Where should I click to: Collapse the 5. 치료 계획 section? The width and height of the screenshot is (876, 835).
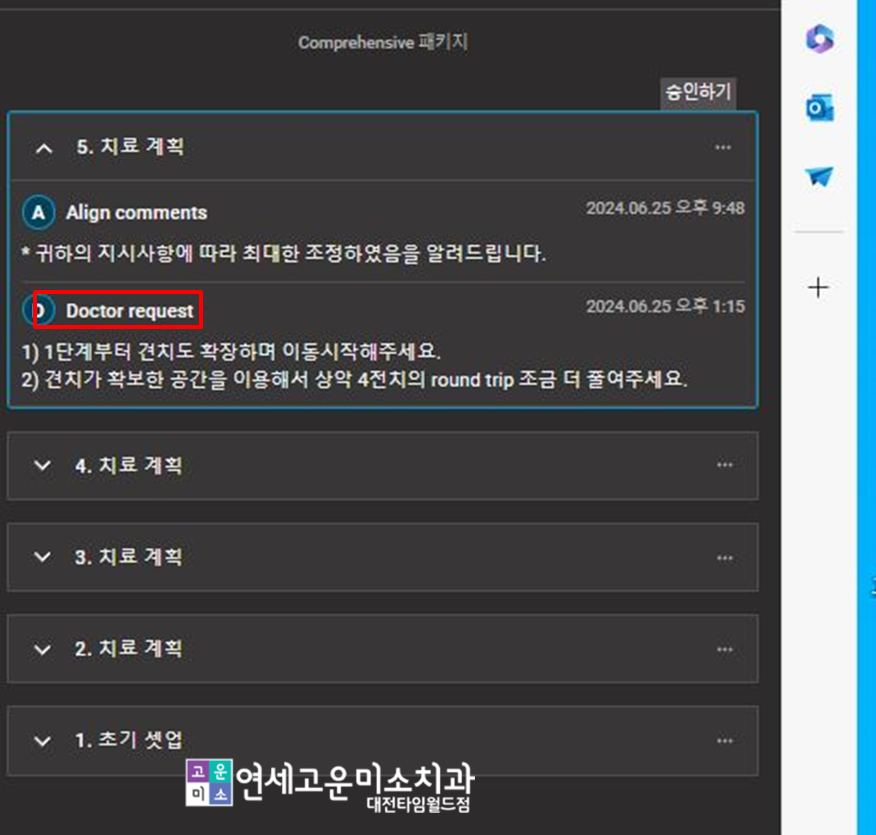[x=43, y=147]
